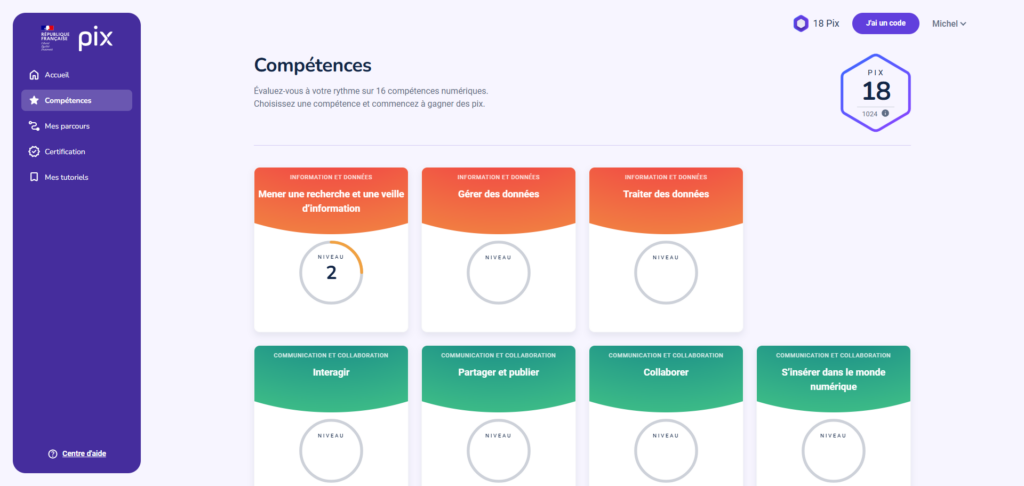Select the Traiter des données card
1024x486 pixels.
pyautogui.click(x=665, y=249)
